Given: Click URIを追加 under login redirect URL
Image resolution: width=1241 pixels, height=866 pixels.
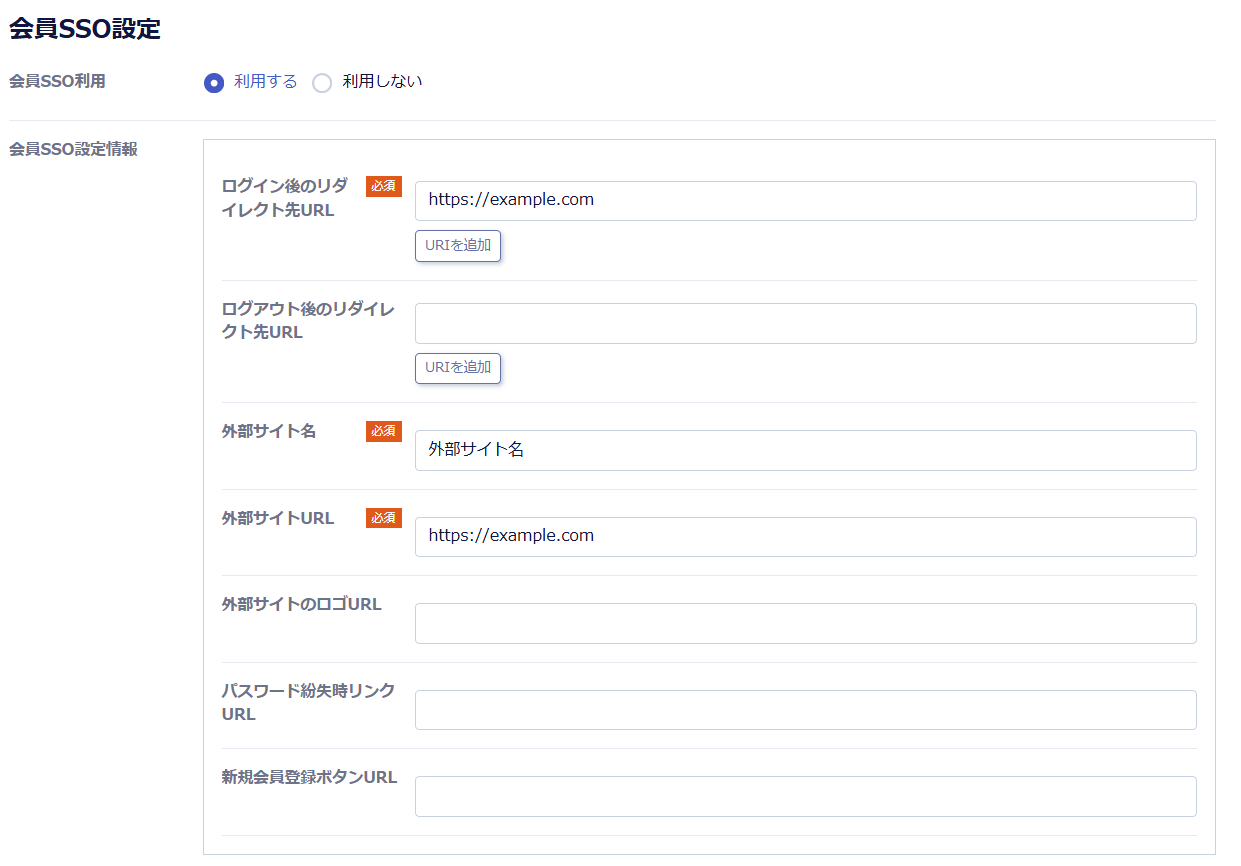Looking at the screenshot, I should click(x=458, y=246).
